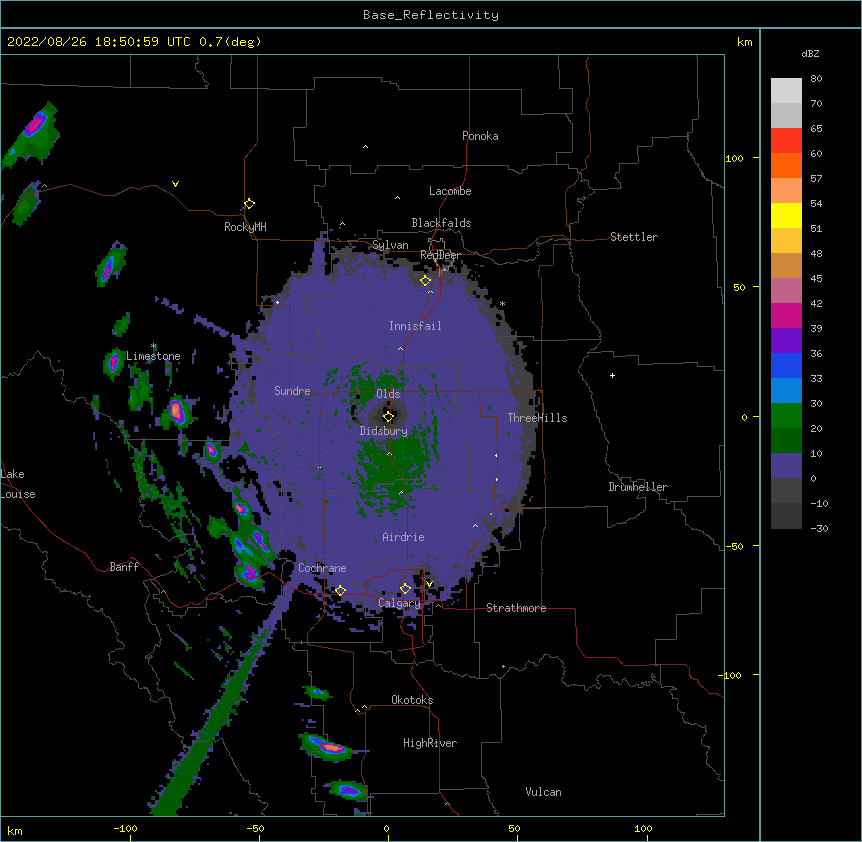Screen dimensions: 862x842
Task: Select the -30 value in the dBZ legend
Action: point(819,528)
